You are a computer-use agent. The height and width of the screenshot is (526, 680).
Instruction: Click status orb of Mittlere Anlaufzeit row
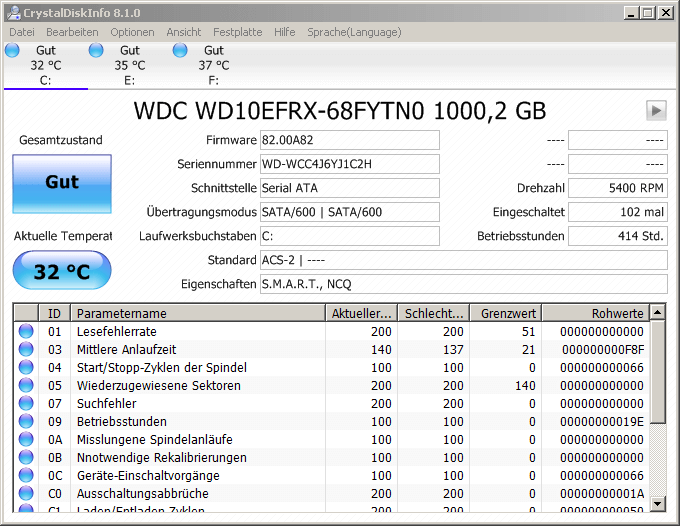pos(26,350)
